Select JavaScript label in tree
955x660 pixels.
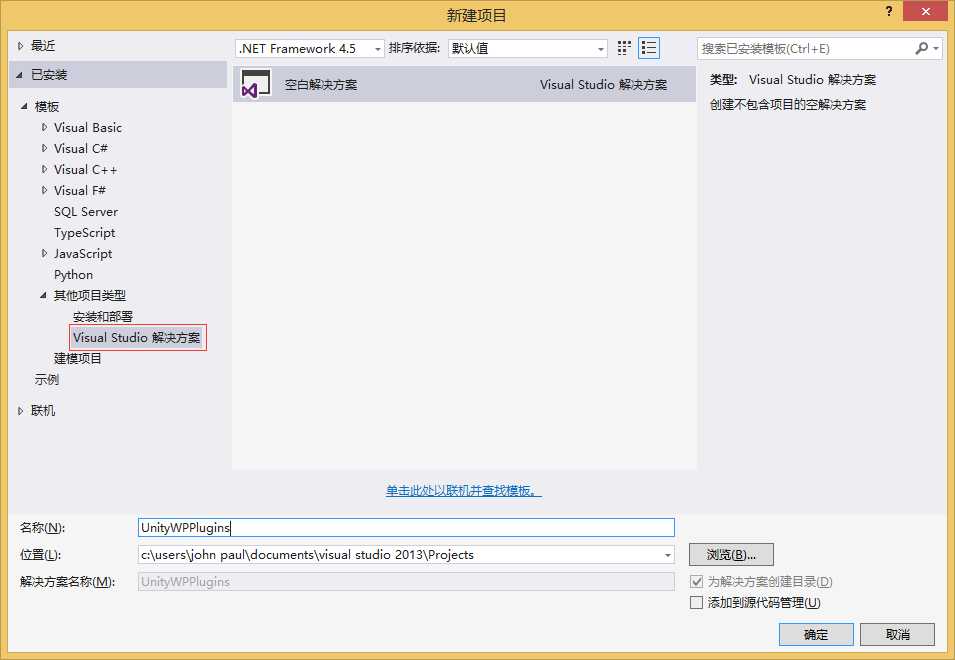[83, 253]
